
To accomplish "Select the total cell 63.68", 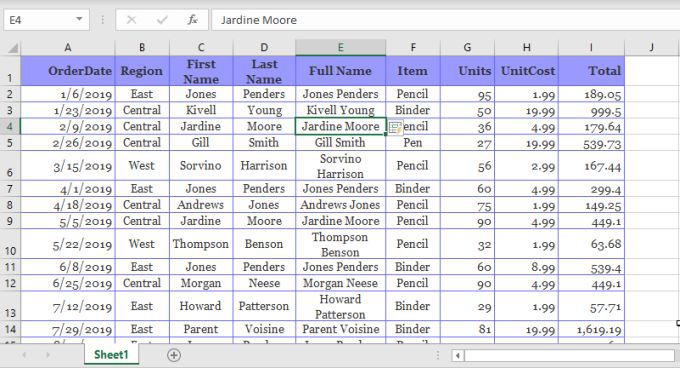I will click(x=592, y=244).
